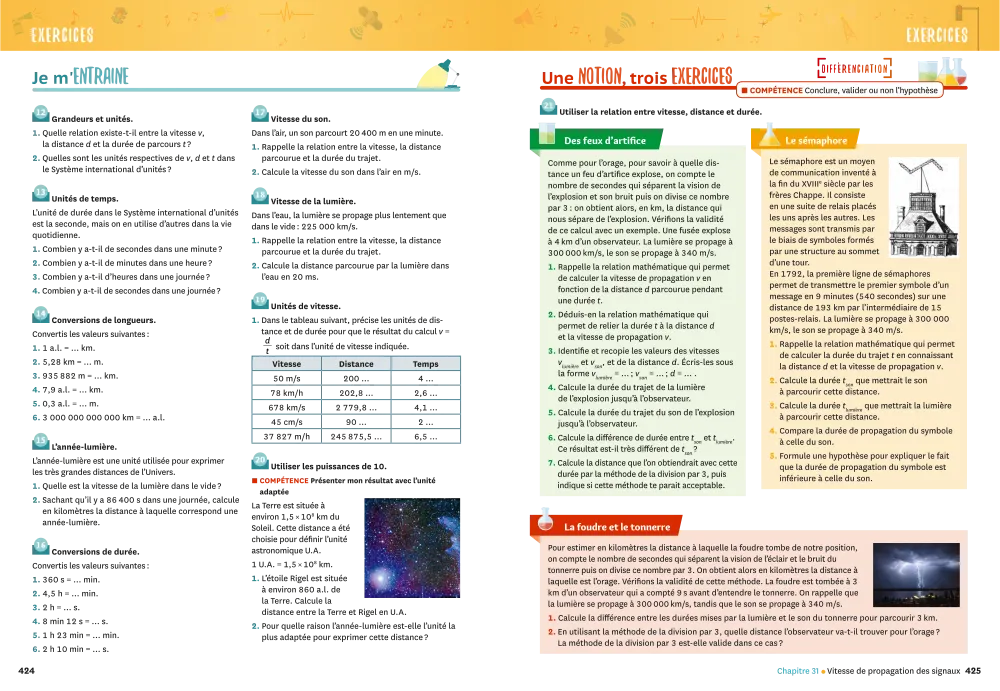This screenshot has width=1000, height=691.
Task: Click "Vitesse de propagation des signaux" in the footer
Action: (x=893, y=671)
